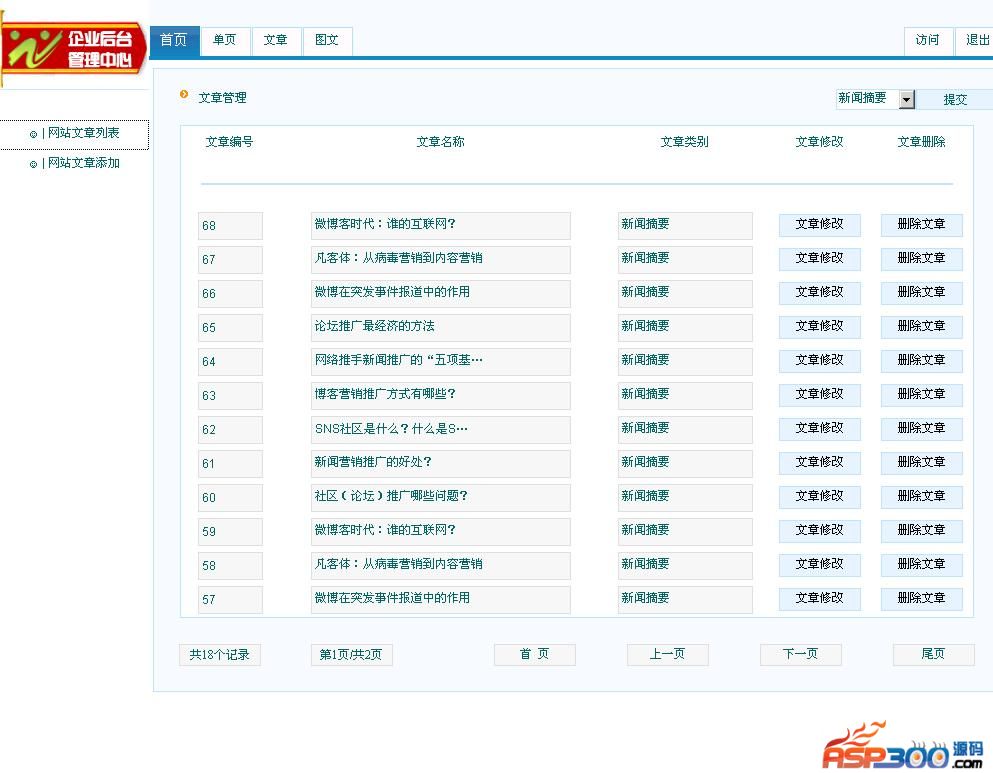993x773 pixels.
Task: Click the 文章名称 column header
Action: (x=440, y=142)
